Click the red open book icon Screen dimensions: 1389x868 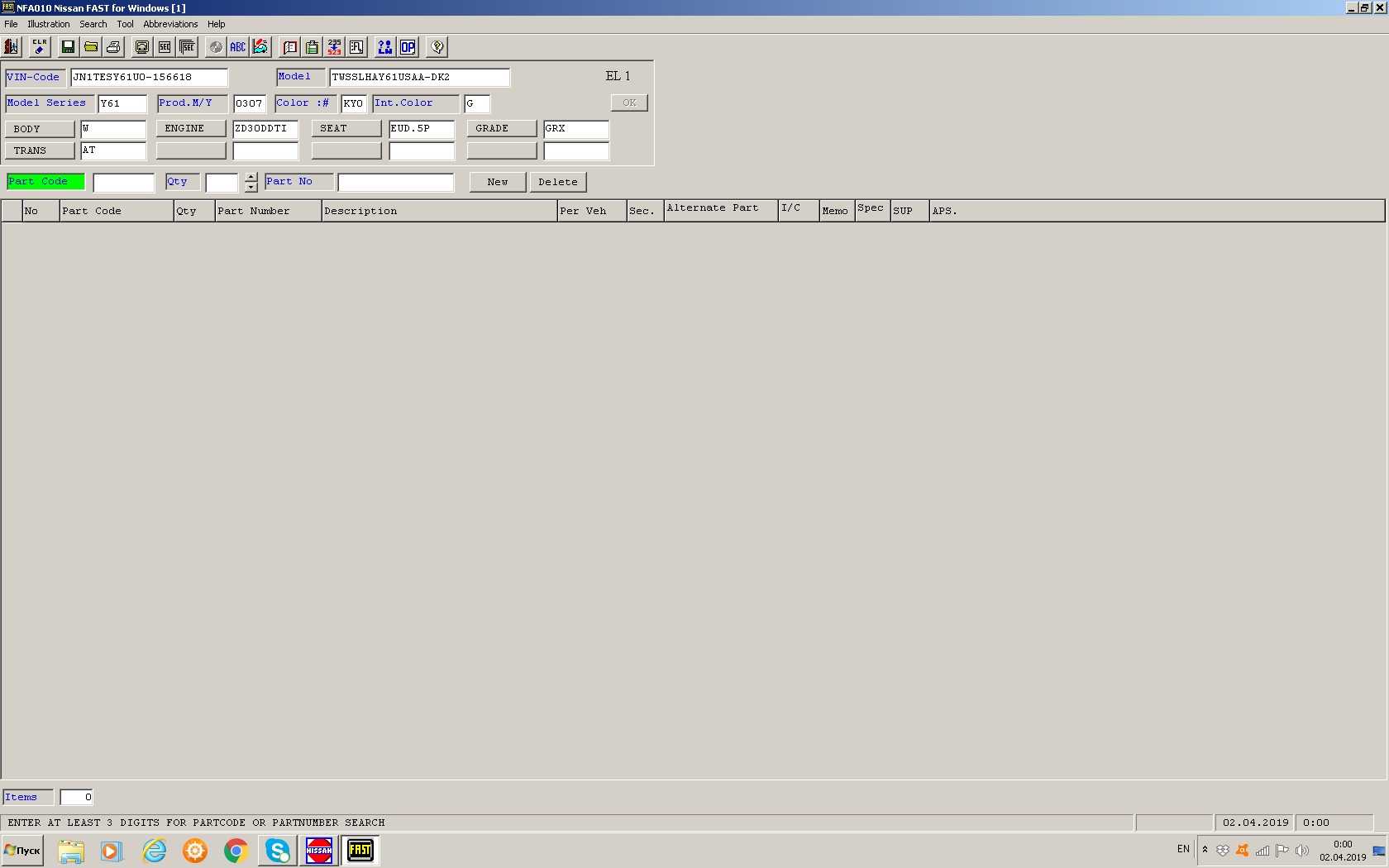290,47
